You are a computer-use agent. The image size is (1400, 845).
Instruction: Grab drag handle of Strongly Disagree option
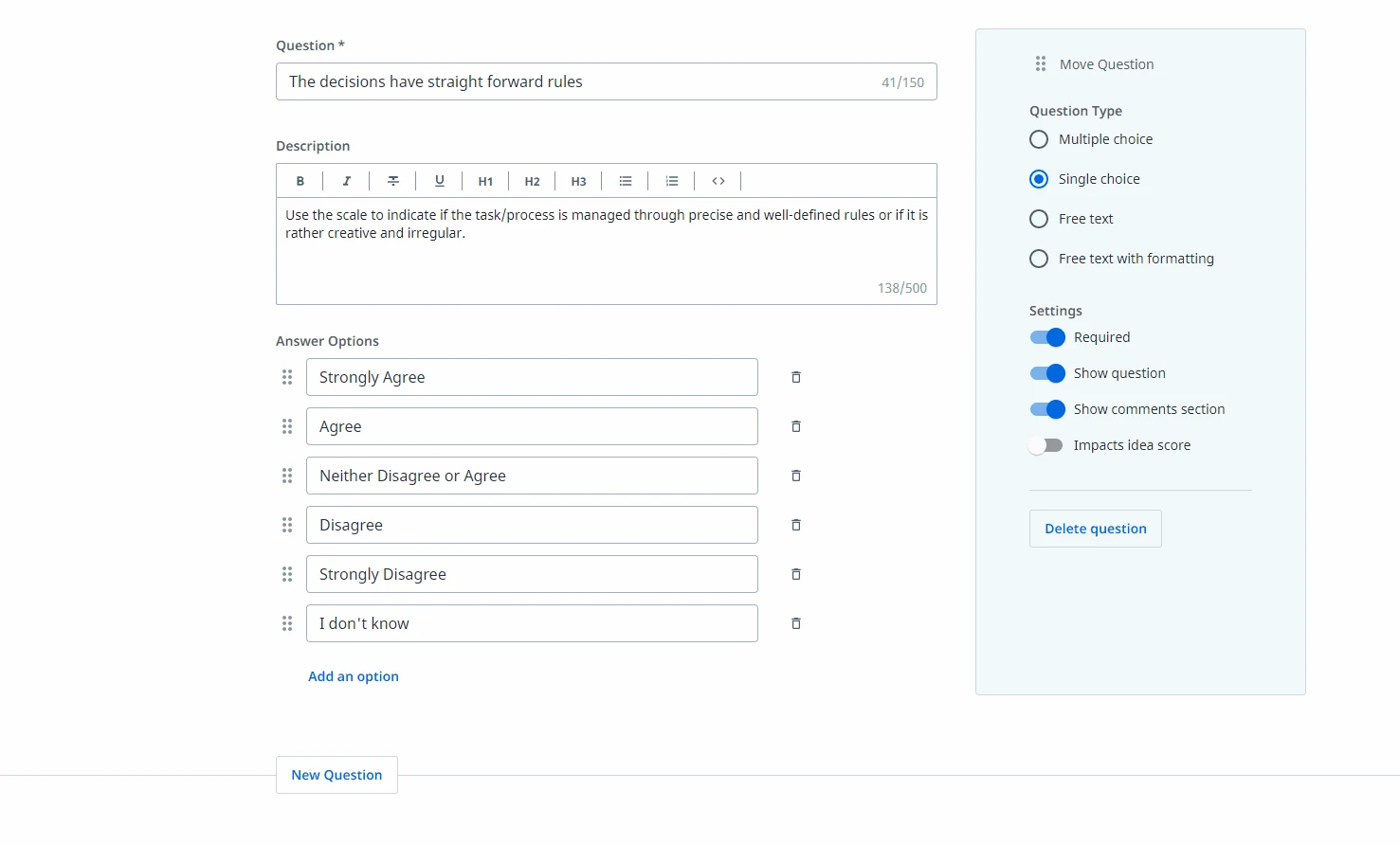[x=287, y=574]
